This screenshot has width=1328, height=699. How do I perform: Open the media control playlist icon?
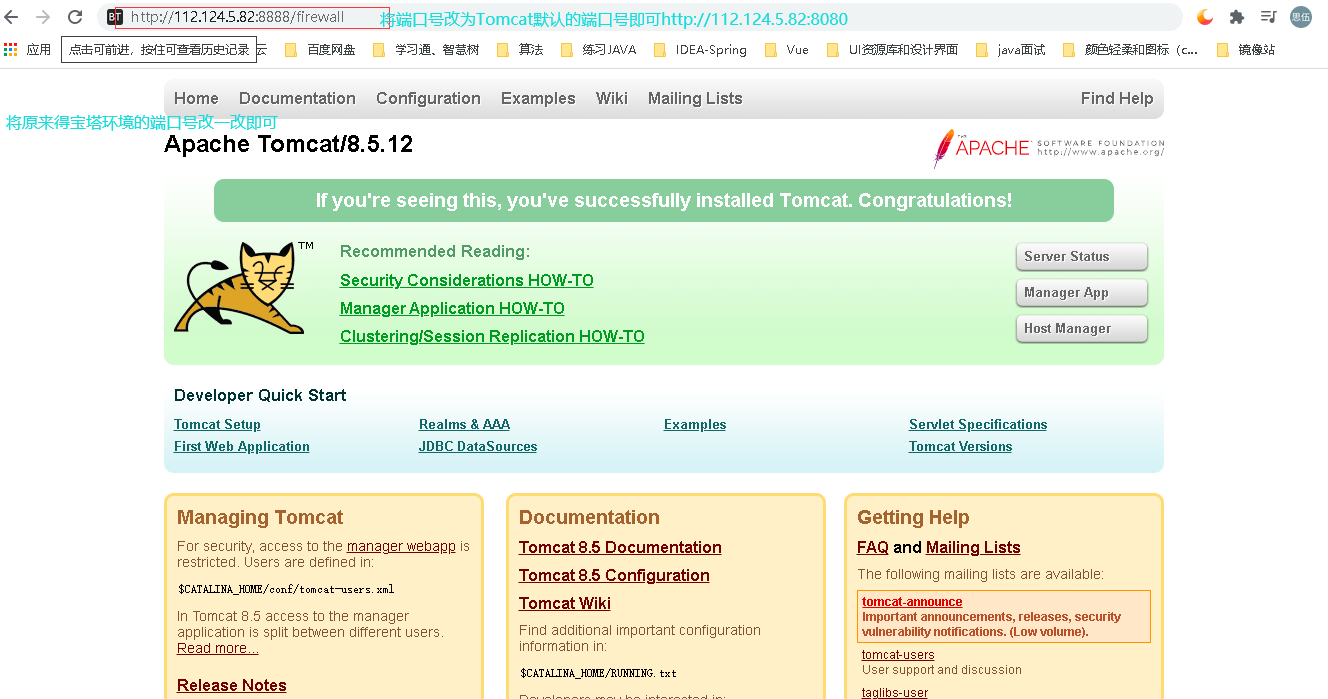(x=1268, y=17)
